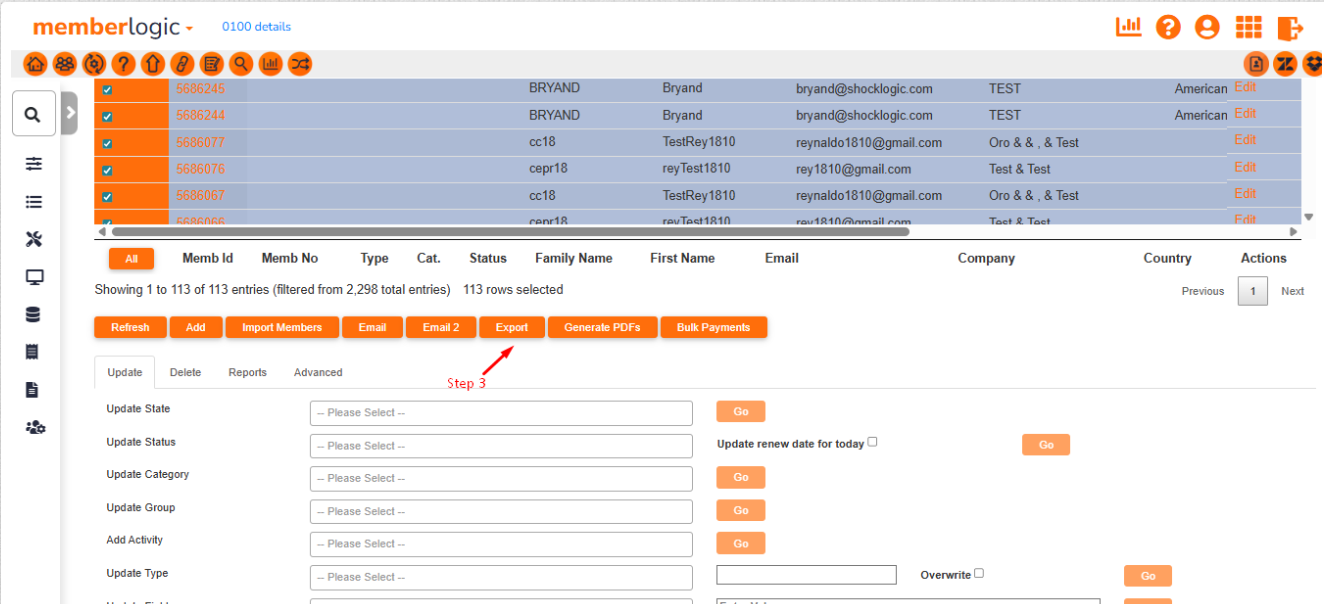Click the shuffle arrows toolbar icon

click(x=300, y=64)
